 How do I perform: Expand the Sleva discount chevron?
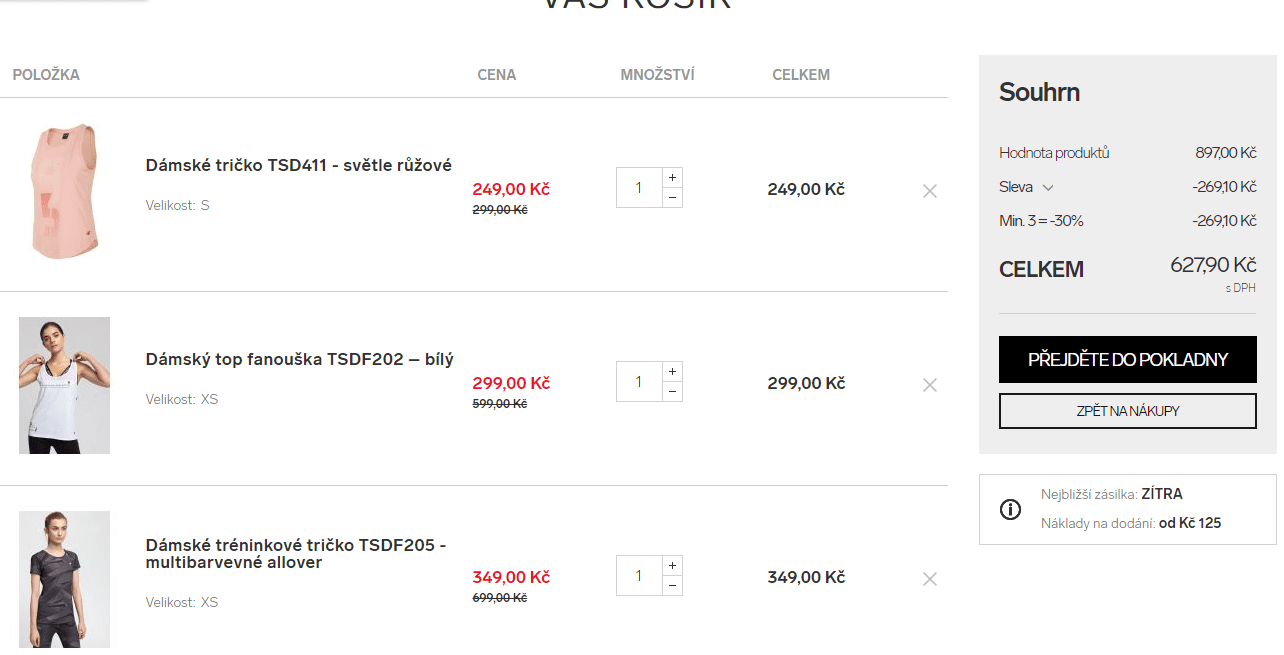(x=1048, y=187)
